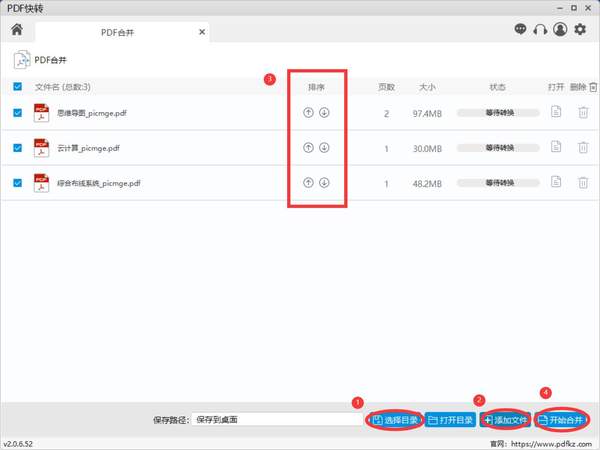
Task: Click the 97.4MB size value
Action: pyautogui.click(x=427, y=114)
